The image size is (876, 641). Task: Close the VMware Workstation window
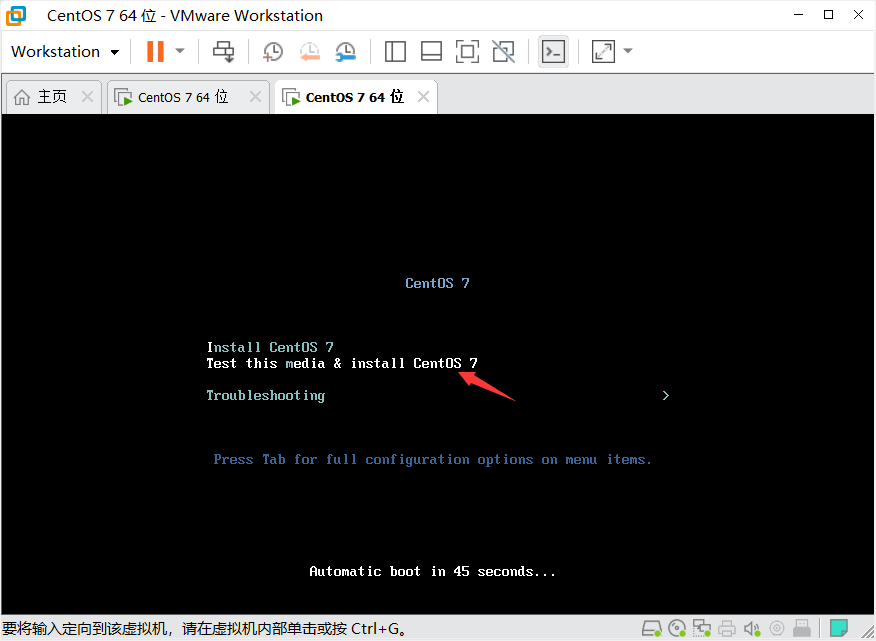coord(859,15)
